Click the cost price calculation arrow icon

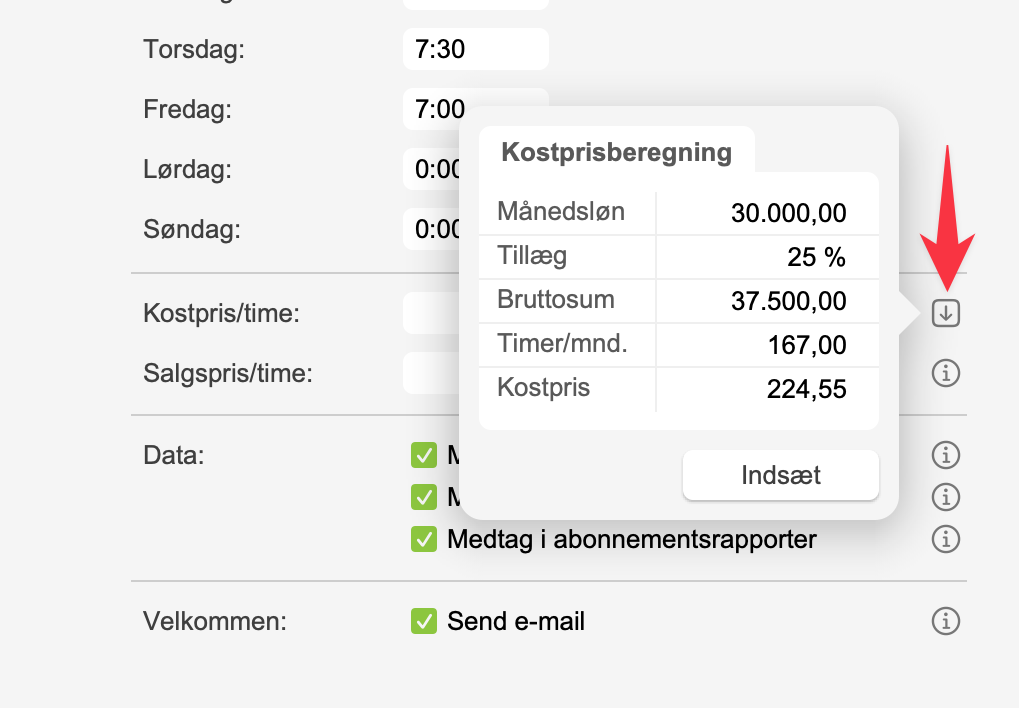945,313
